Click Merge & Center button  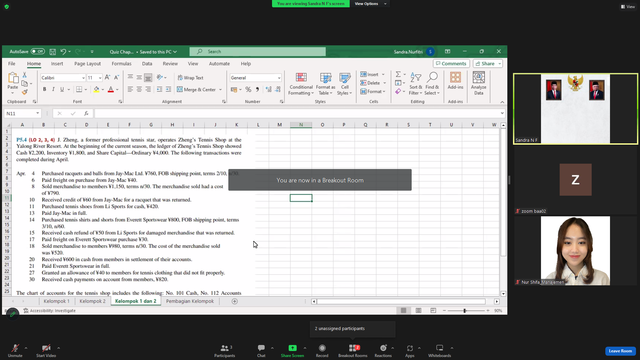(196, 89)
